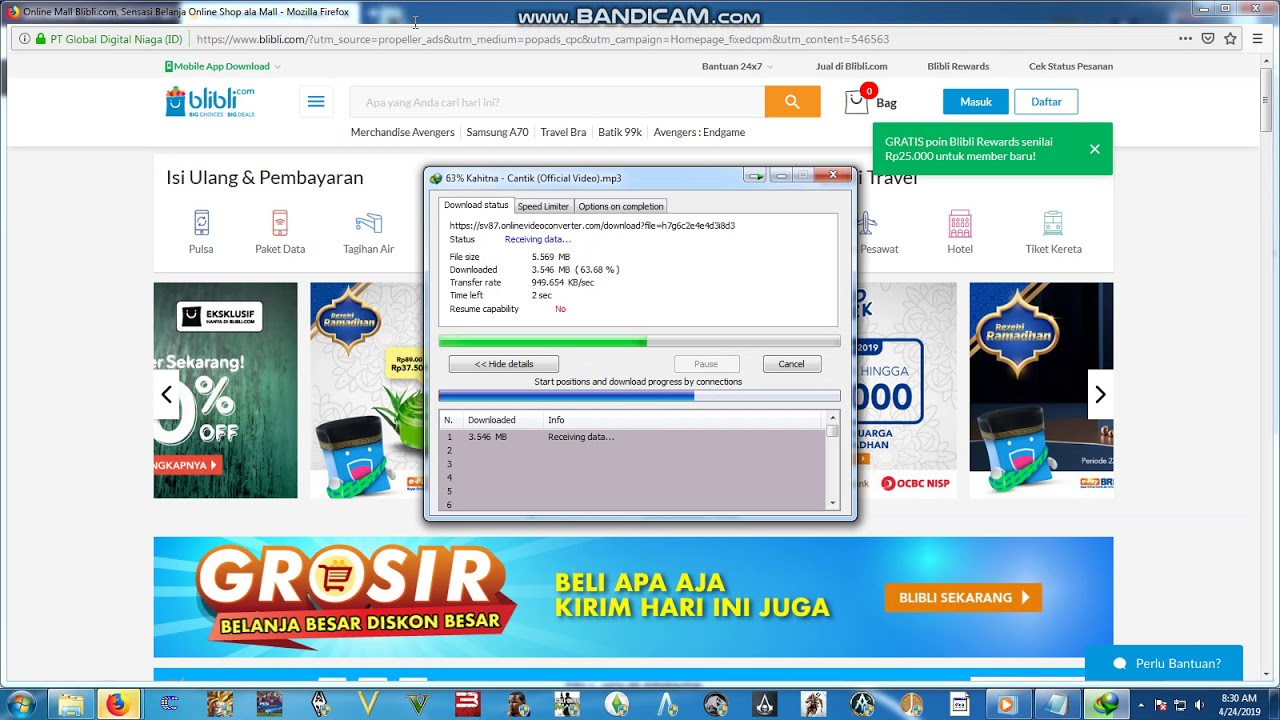
Task: Click the volume speaker tray icon
Action: point(1199,705)
